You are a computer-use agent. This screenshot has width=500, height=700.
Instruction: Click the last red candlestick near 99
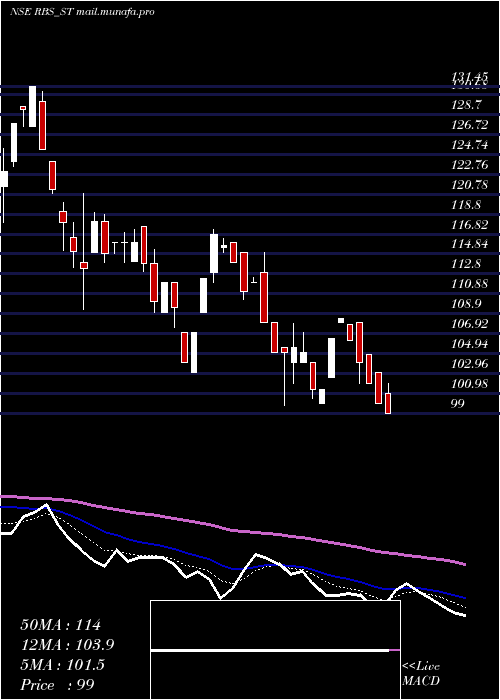tap(388, 403)
